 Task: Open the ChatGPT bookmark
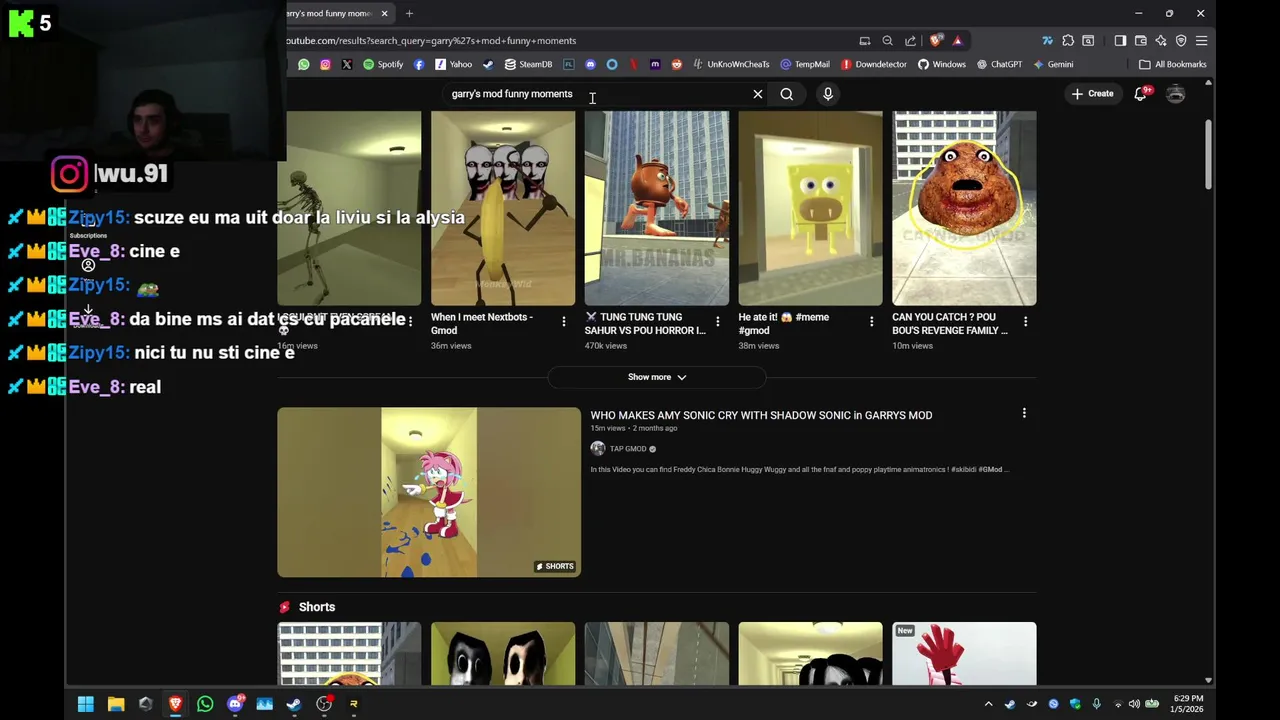click(999, 64)
